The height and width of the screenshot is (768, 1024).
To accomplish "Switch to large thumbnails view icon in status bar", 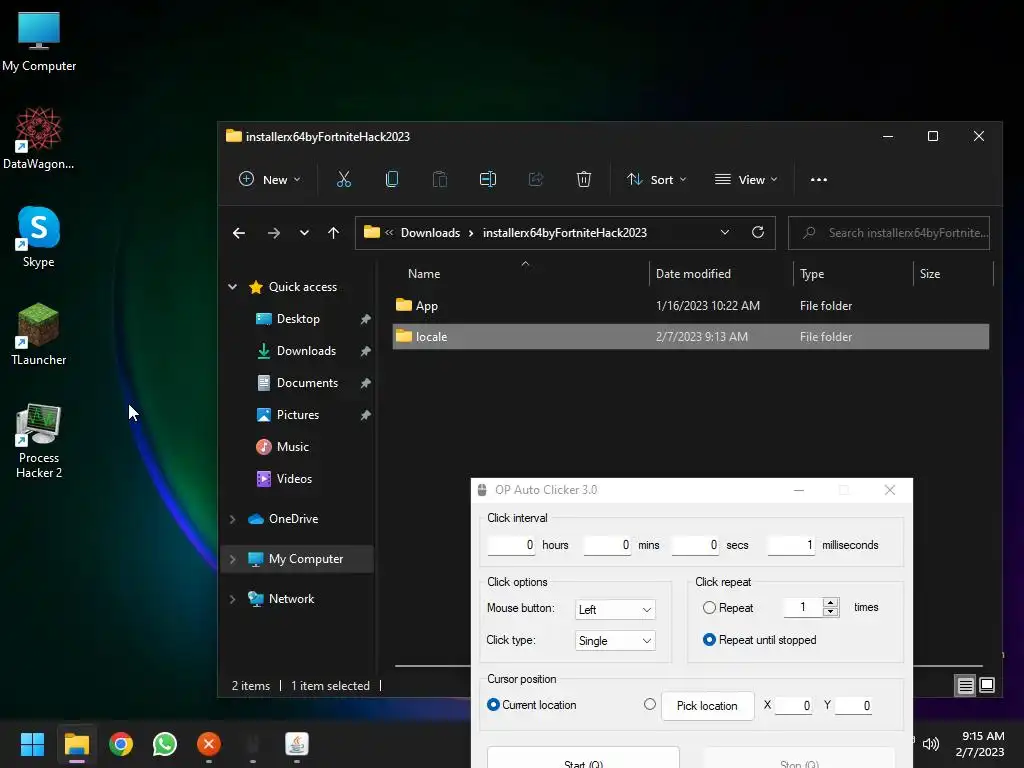I will (987, 685).
